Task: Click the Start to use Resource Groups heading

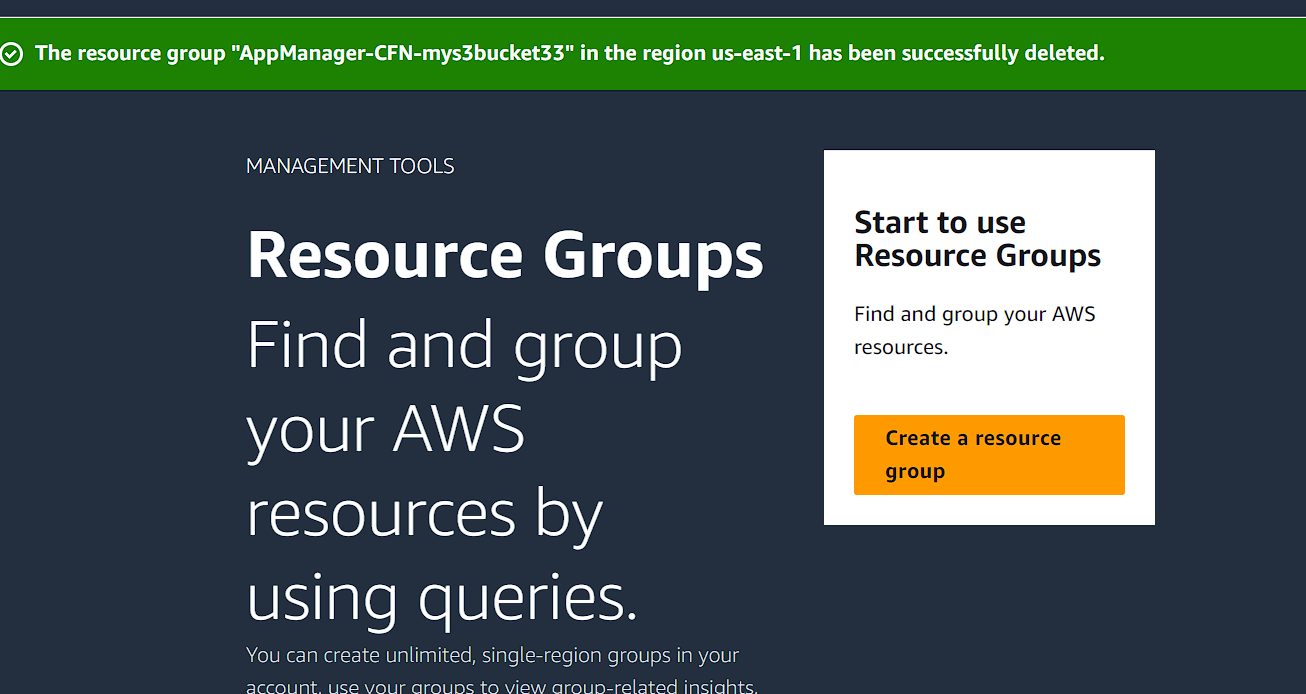Action: point(978,239)
